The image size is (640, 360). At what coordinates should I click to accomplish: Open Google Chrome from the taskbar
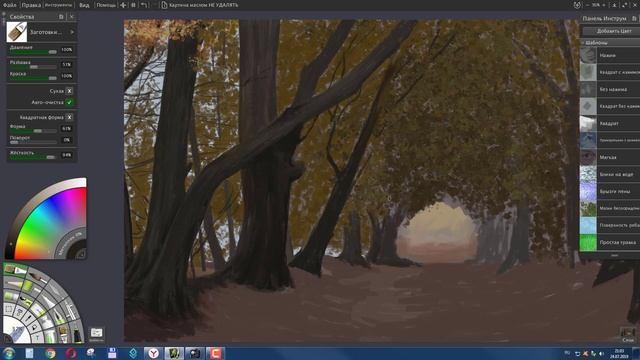tap(51, 353)
